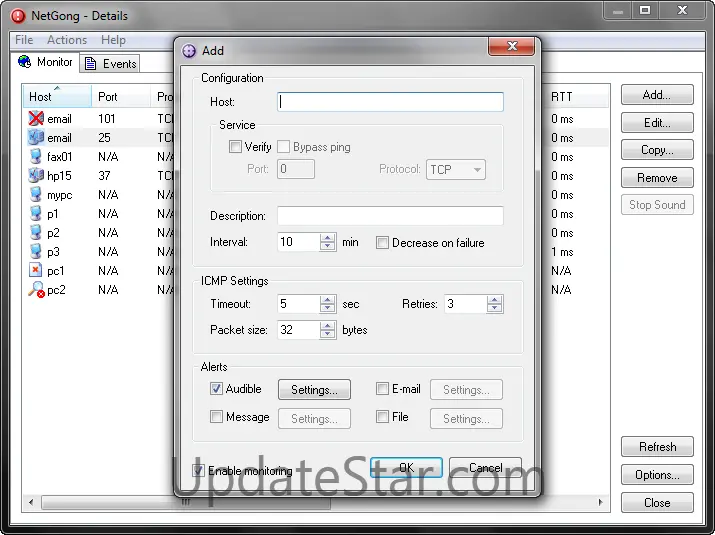
Task: Open the File menu
Action: point(24,40)
